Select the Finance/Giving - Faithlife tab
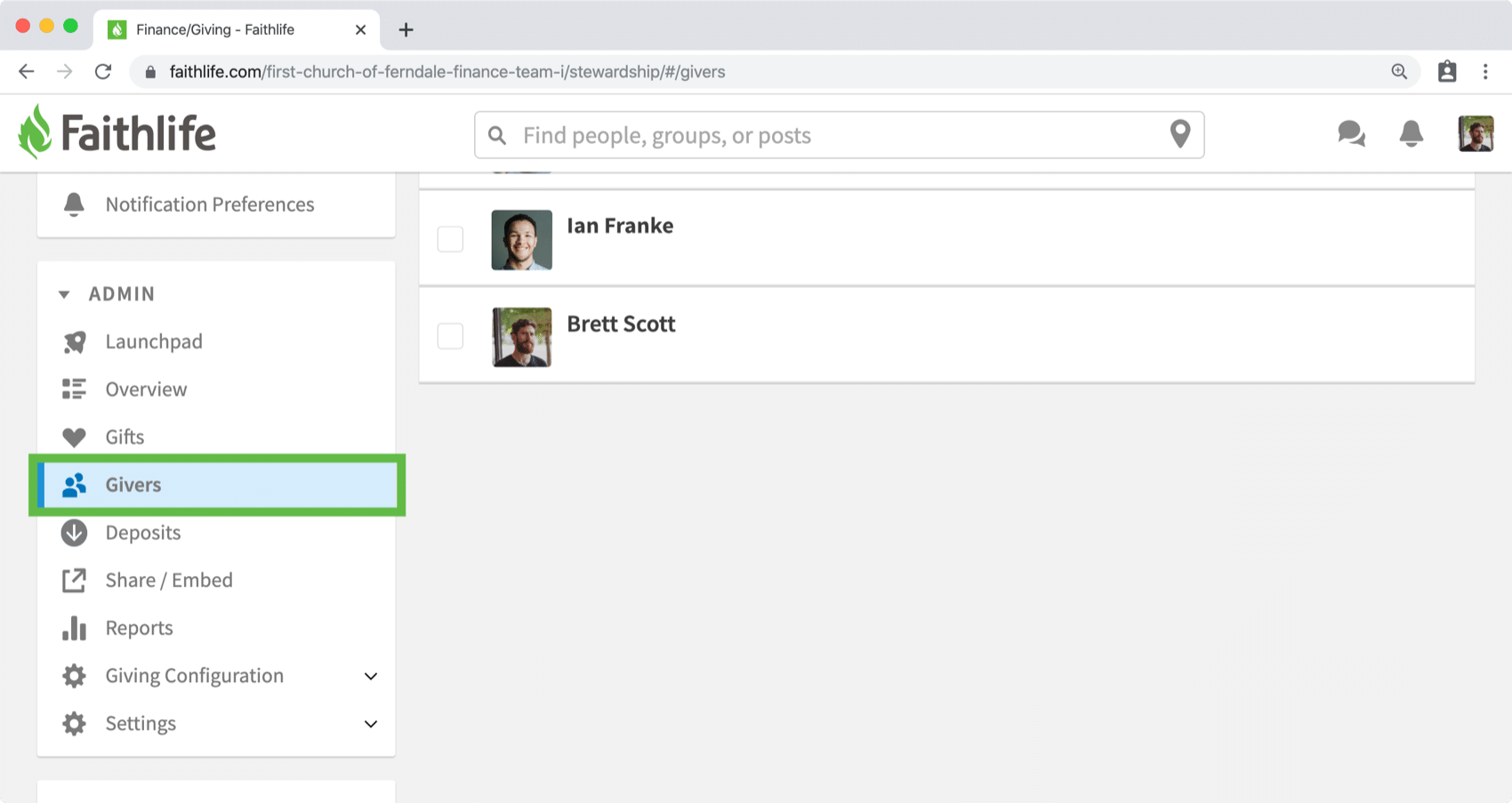The image size is (1512, 803). pos(237,29)
